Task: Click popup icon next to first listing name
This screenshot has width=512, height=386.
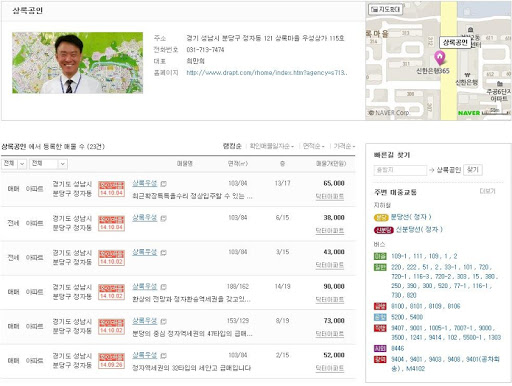Action: 163,183
